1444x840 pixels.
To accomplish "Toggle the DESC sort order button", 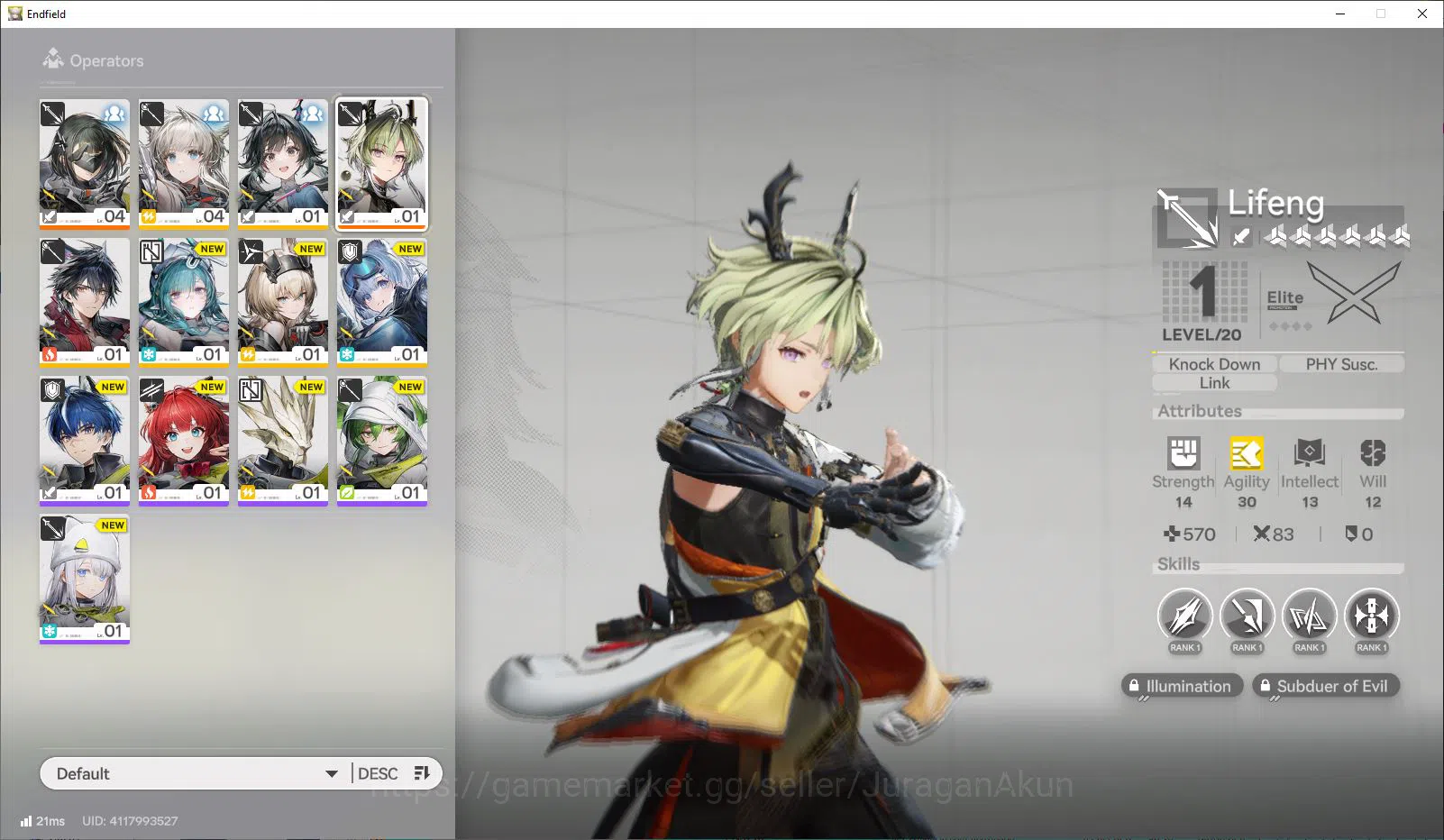I will (x=395, y=773).
